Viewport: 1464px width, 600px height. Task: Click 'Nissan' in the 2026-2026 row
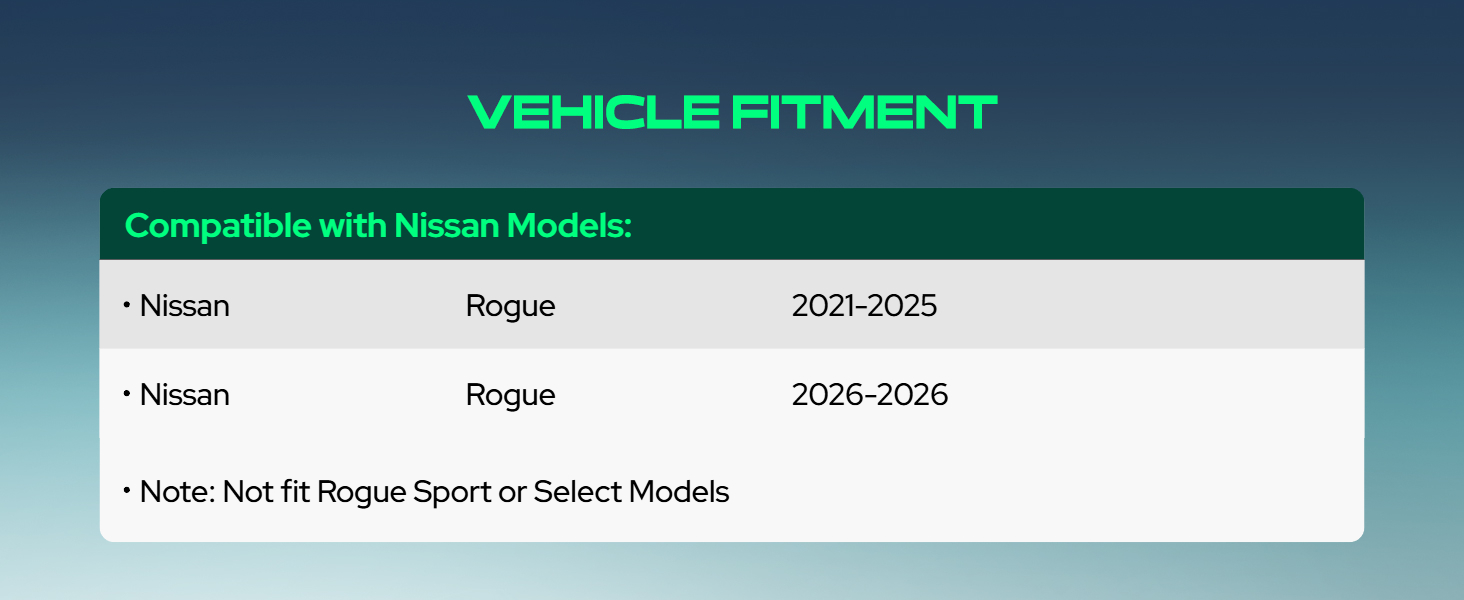pyautogui.click(x=185, y=395)
